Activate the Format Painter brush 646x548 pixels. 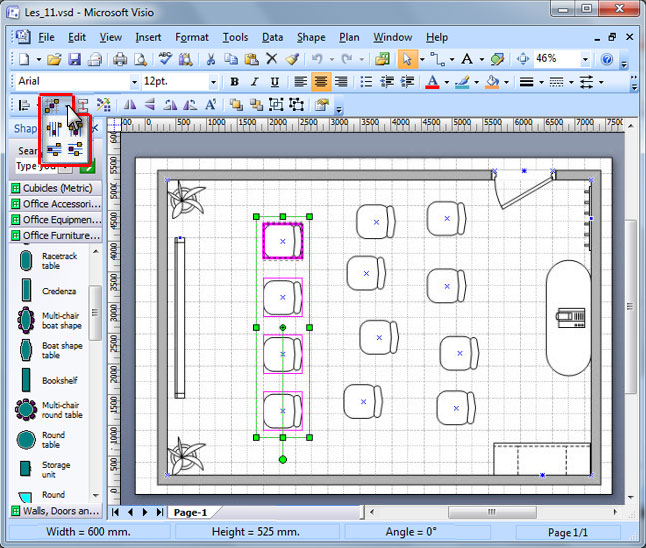point(292,59)
